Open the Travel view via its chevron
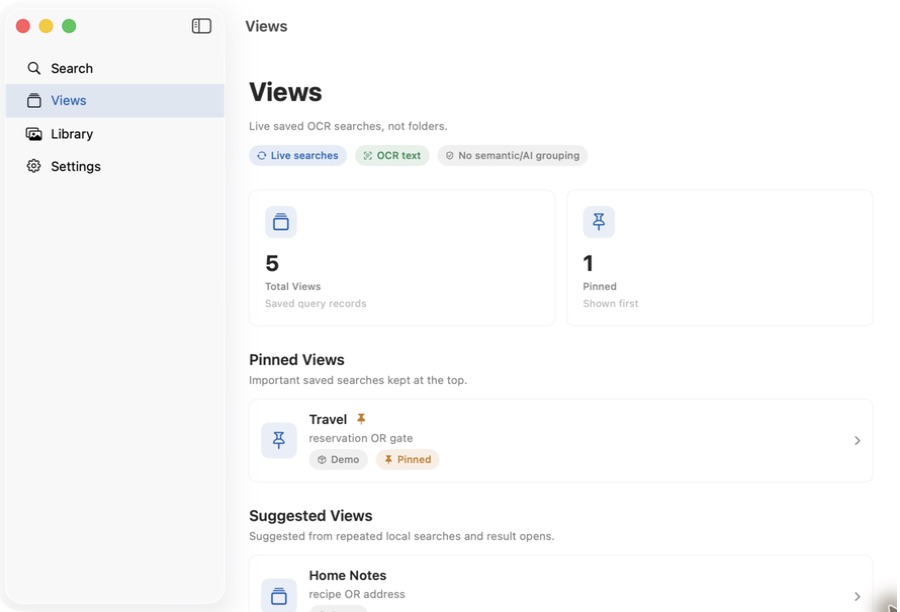Screen dimensions: 900x612 pyautogui.click(x=857, y=440)
